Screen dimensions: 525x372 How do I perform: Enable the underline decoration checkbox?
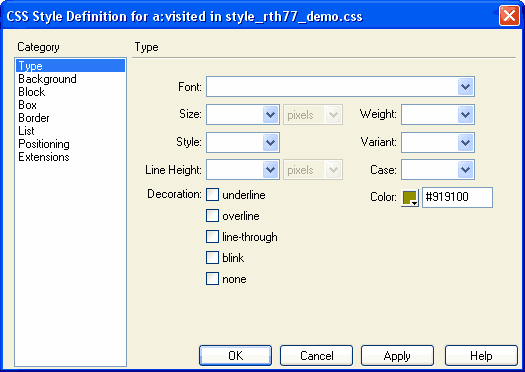pos(212,195)
